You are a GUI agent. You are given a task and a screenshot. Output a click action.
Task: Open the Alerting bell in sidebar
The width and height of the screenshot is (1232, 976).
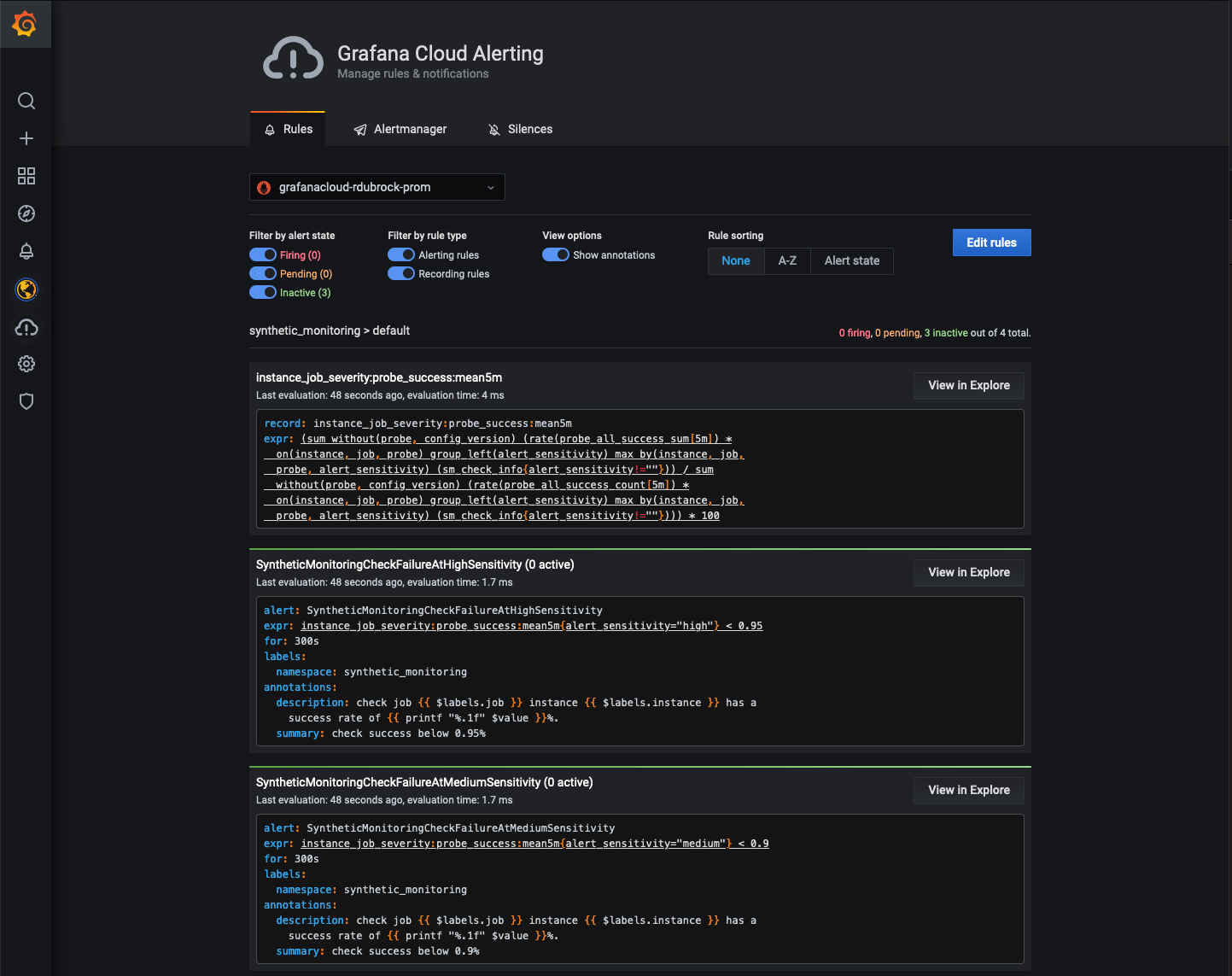[x=26, y=251]
